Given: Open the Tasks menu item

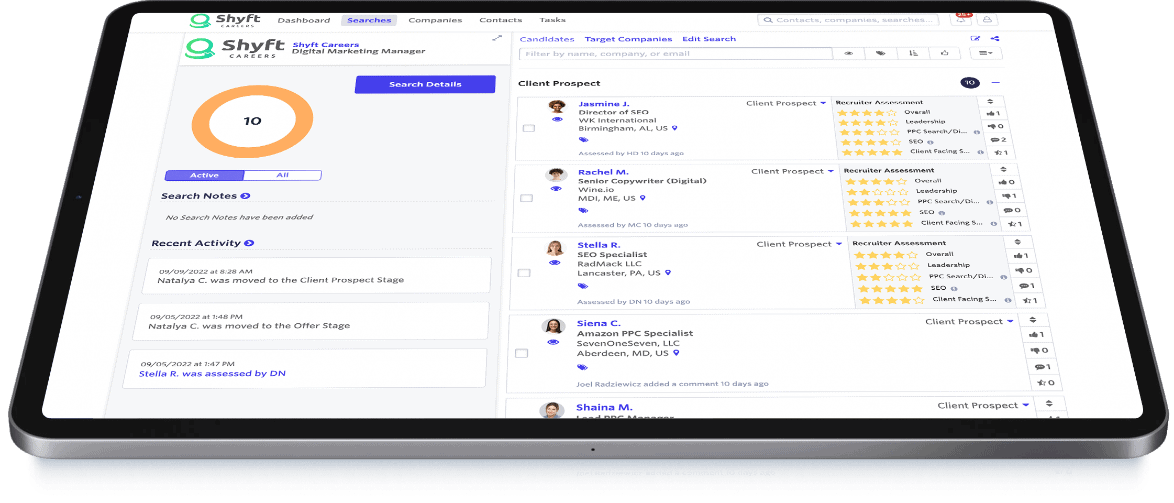Looking at the screenshot, I should coord(552,20).
